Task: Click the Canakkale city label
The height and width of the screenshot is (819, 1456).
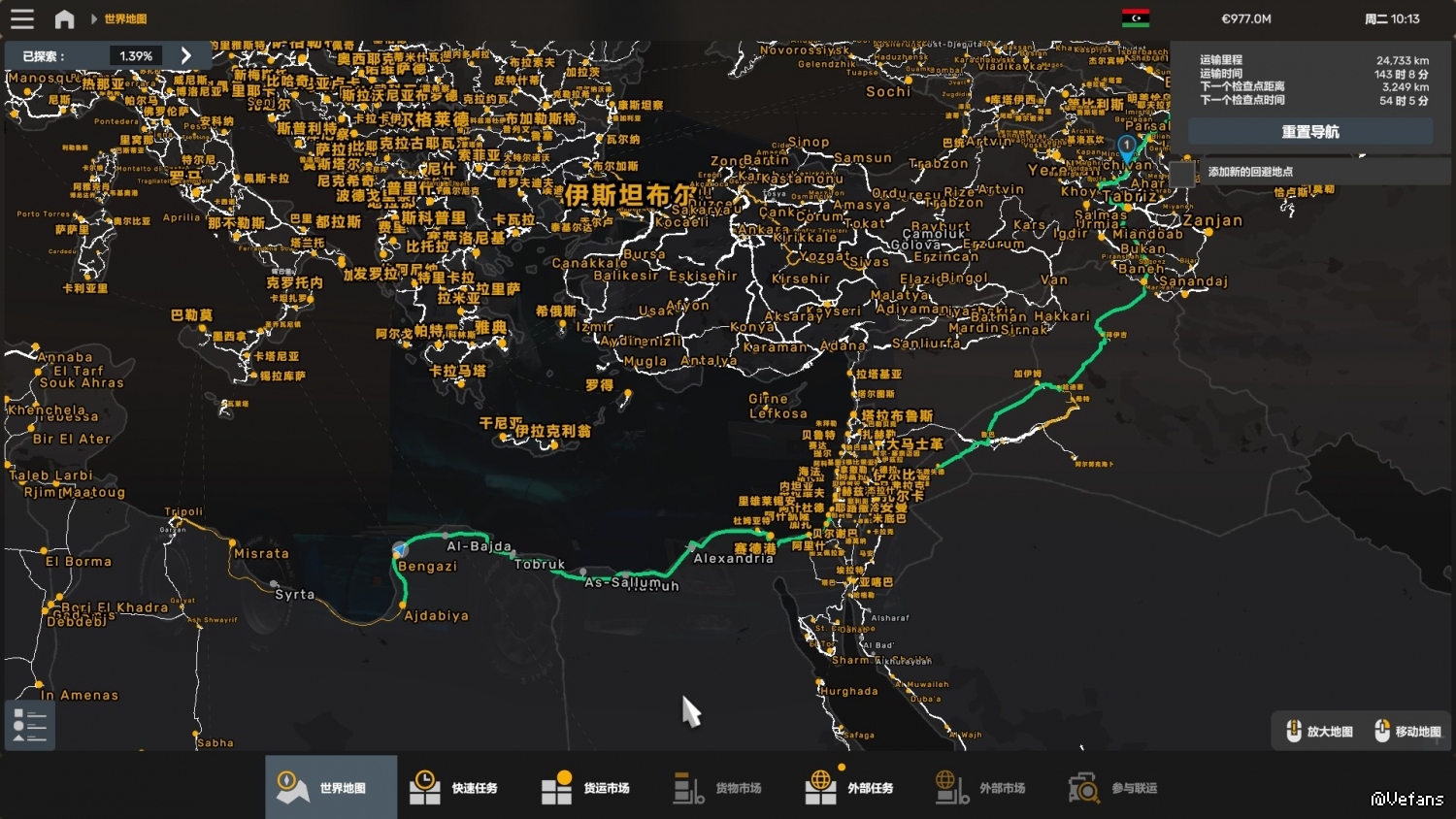Action: tap(590, 263)
